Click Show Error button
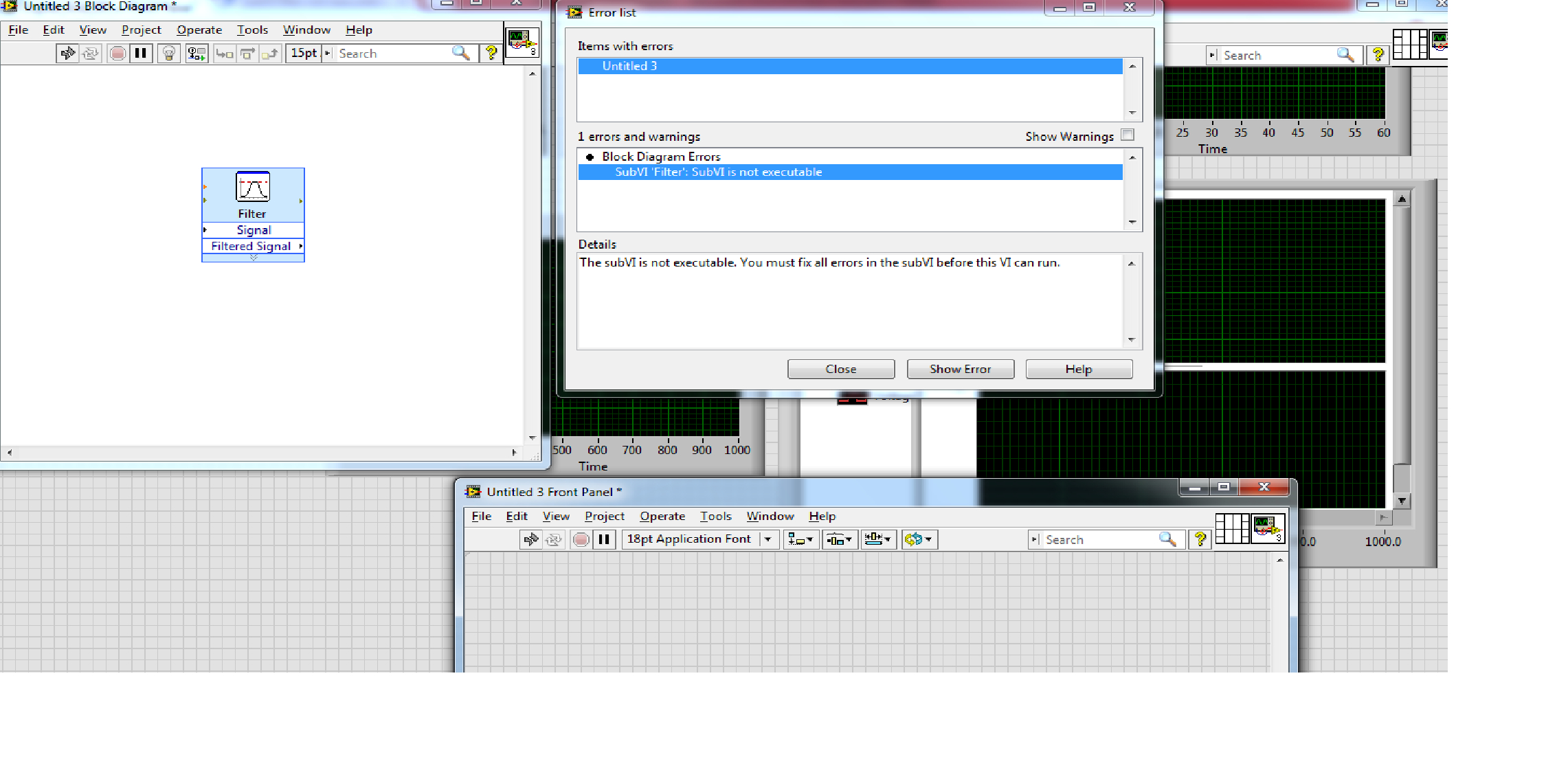Screen dimensions: 1568x757 click(x=961, y=369)
